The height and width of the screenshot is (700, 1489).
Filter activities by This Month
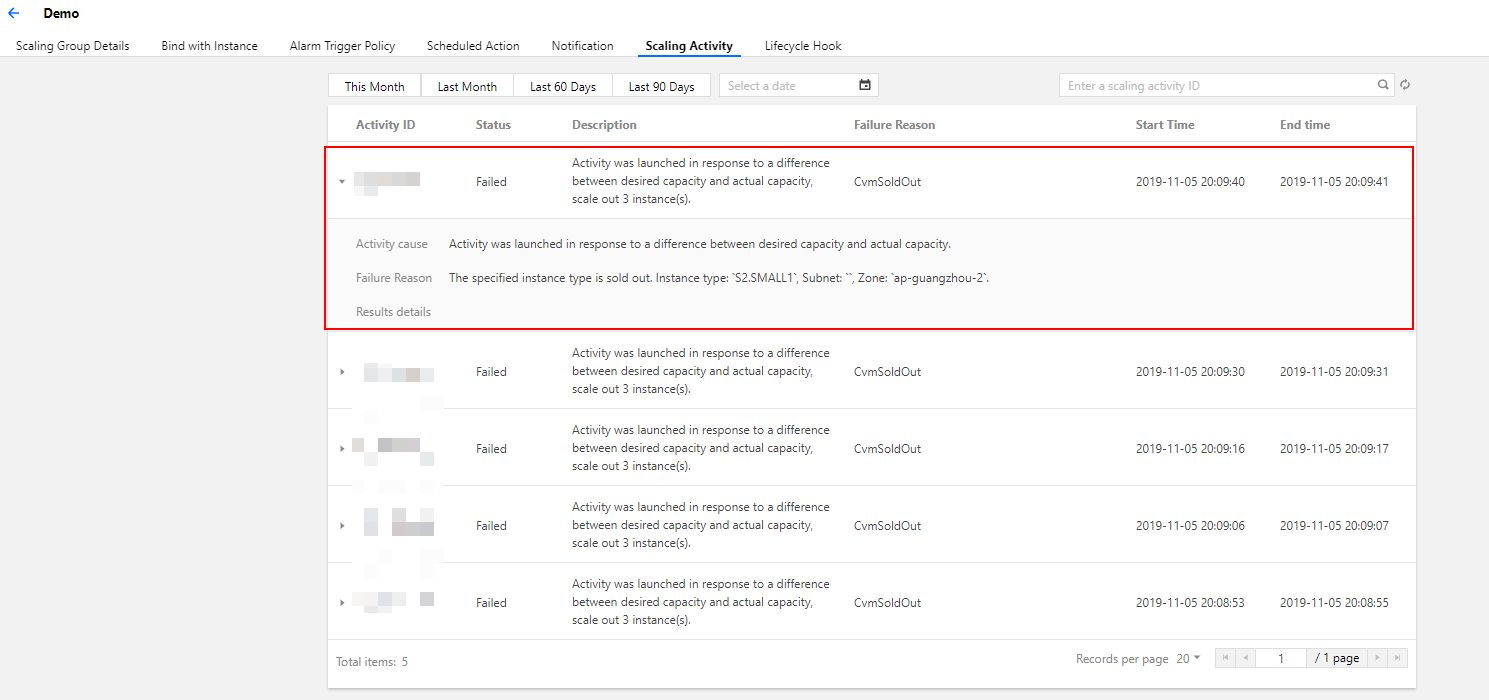[x=374, y=86]
